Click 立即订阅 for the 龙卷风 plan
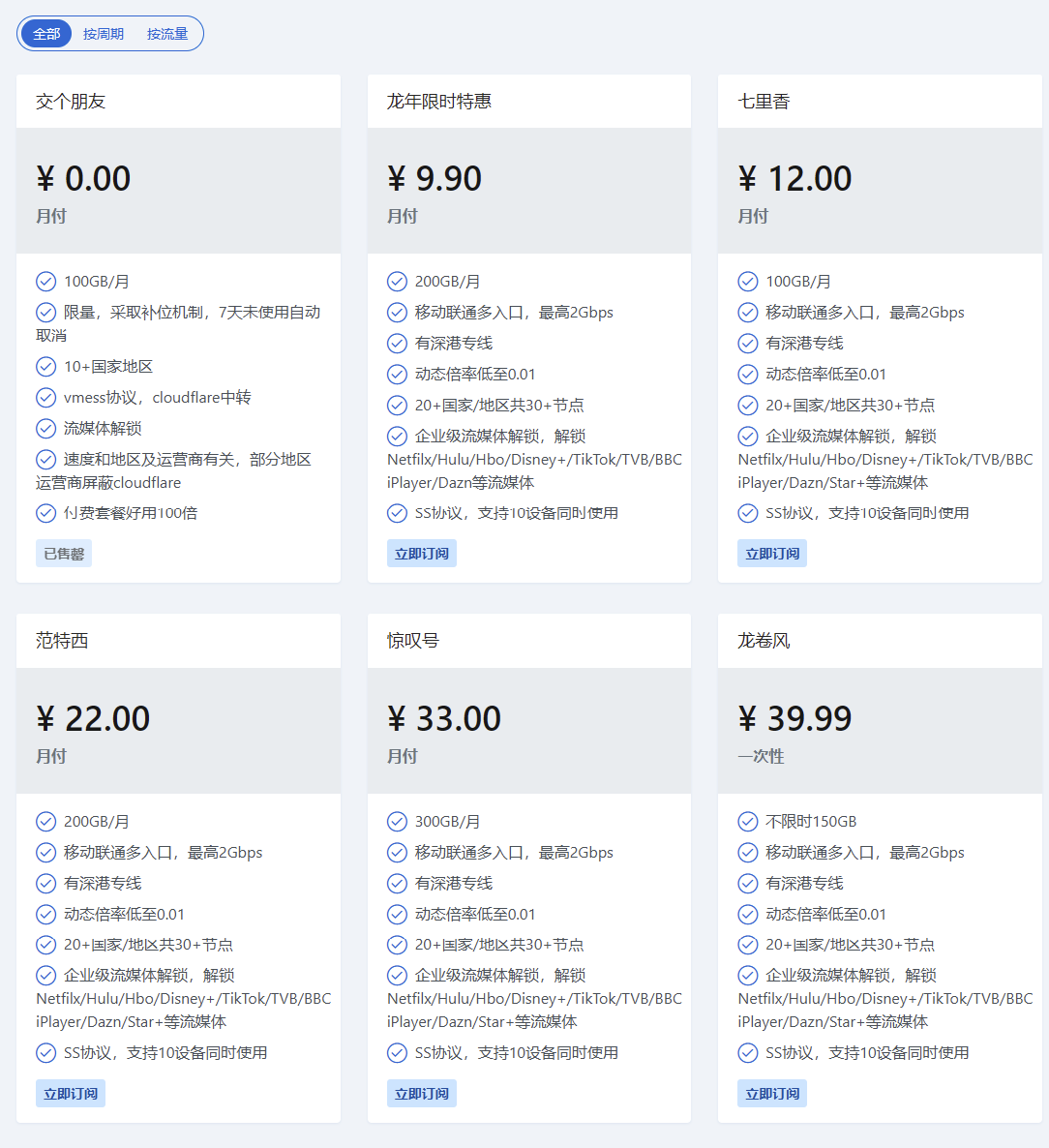 pos(772,1093)
